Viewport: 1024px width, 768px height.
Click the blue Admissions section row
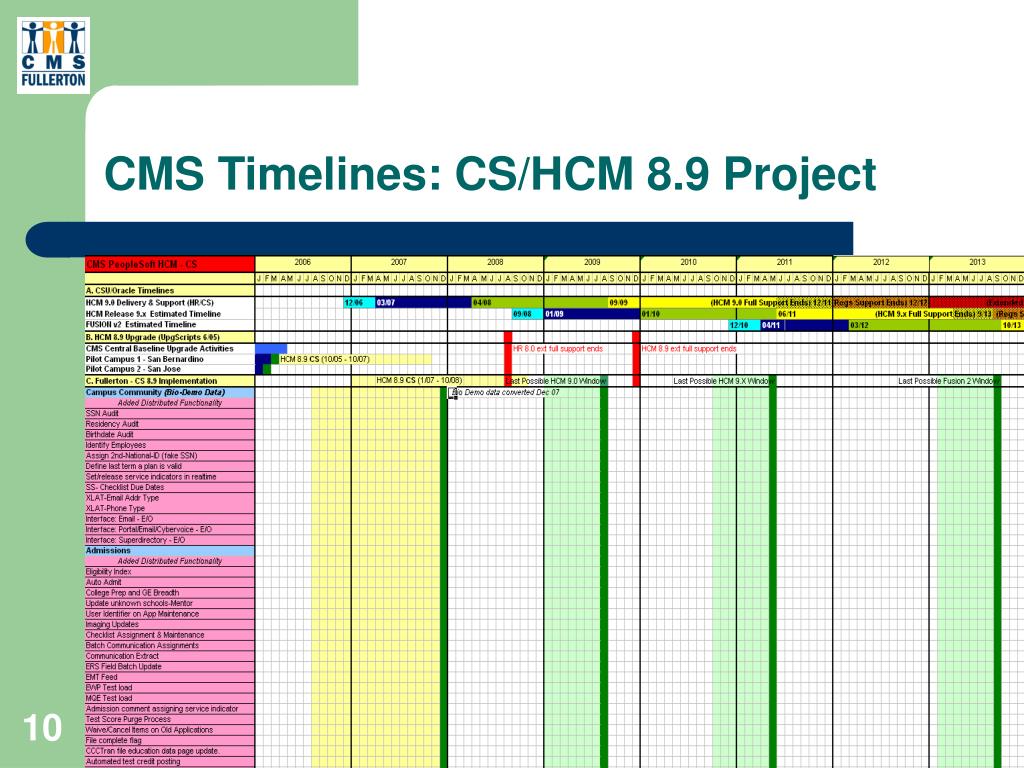[x=170, y=551]
